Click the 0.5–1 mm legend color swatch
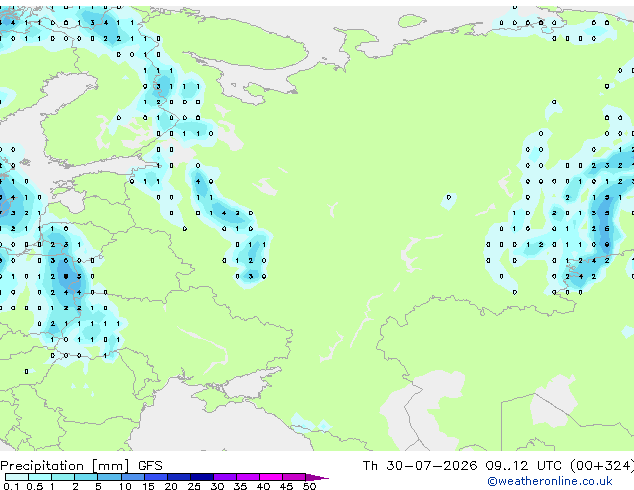This screenshot has width=634, height=490. (40, 477)
